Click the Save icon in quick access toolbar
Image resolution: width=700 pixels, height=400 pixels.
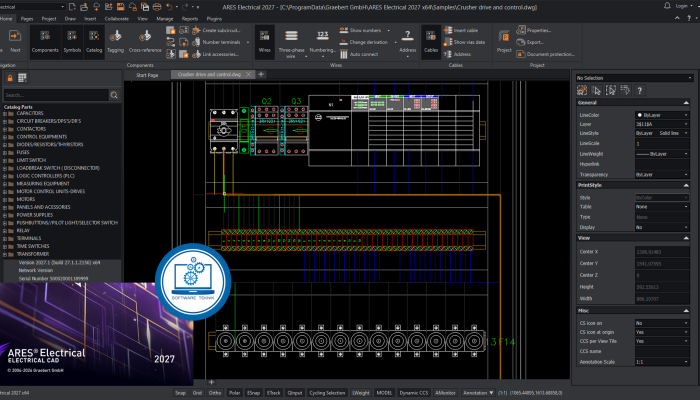click(121, 7)
